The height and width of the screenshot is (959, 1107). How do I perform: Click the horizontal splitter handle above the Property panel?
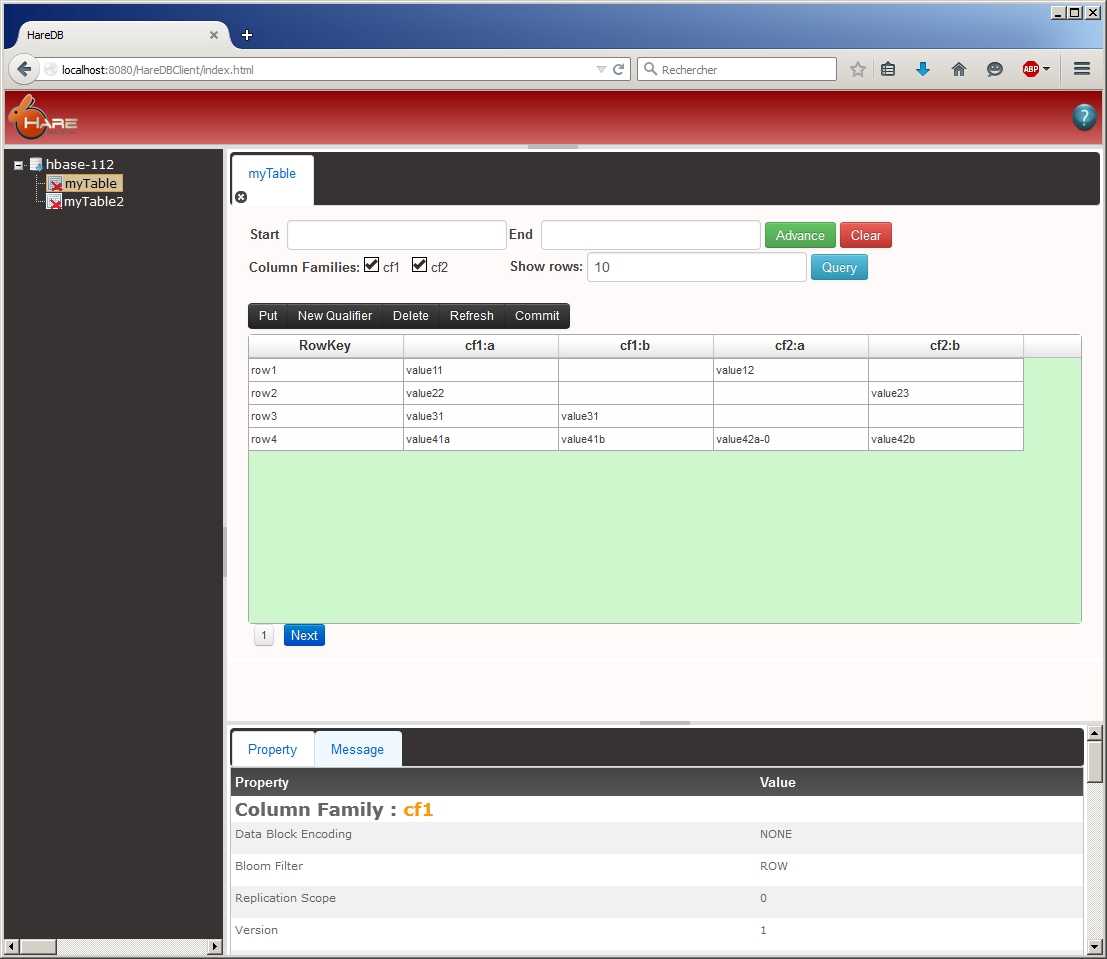click(x=665, y=722)
